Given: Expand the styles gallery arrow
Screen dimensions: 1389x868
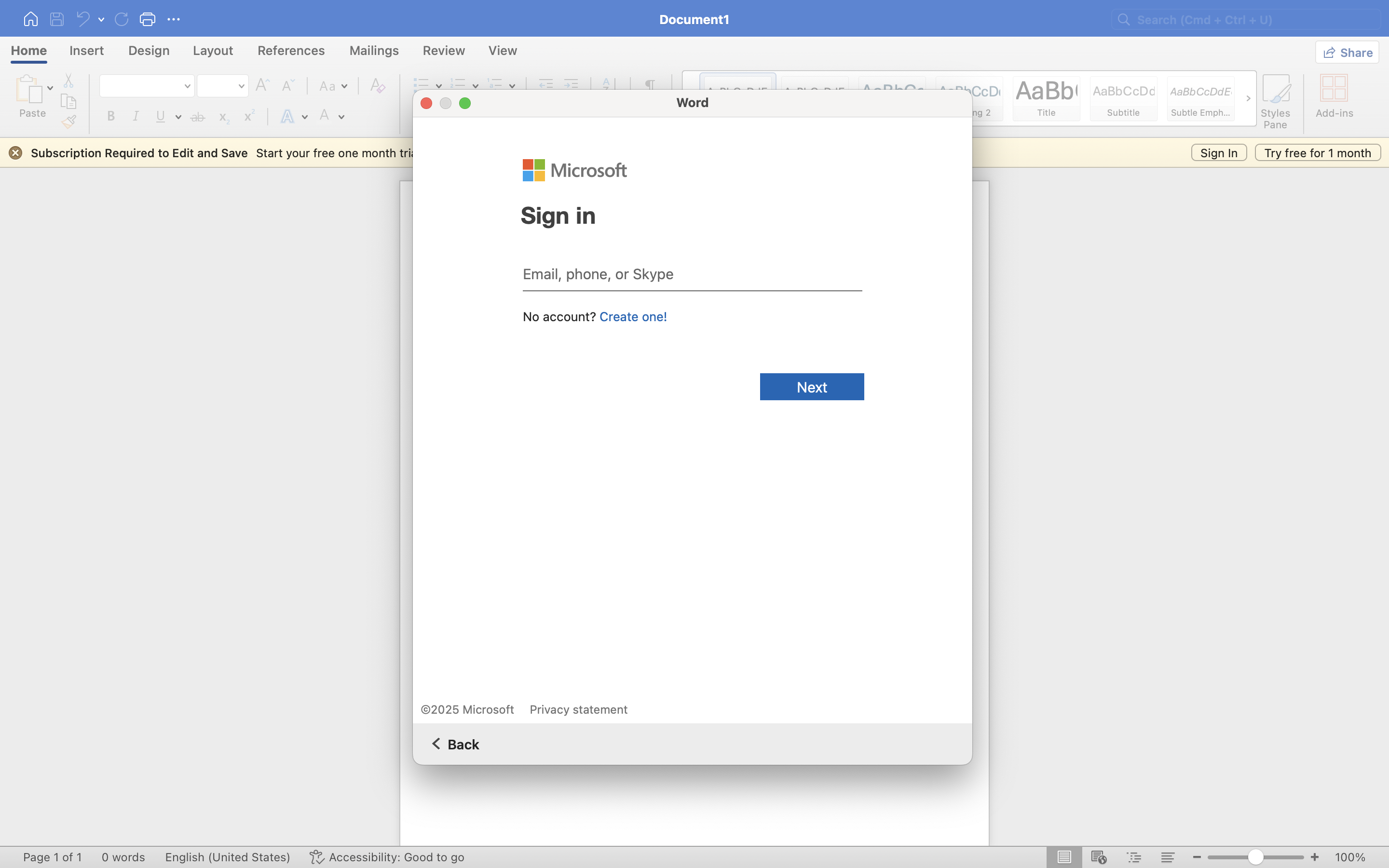Looking at the screenshot, I should coord(1248,98).
